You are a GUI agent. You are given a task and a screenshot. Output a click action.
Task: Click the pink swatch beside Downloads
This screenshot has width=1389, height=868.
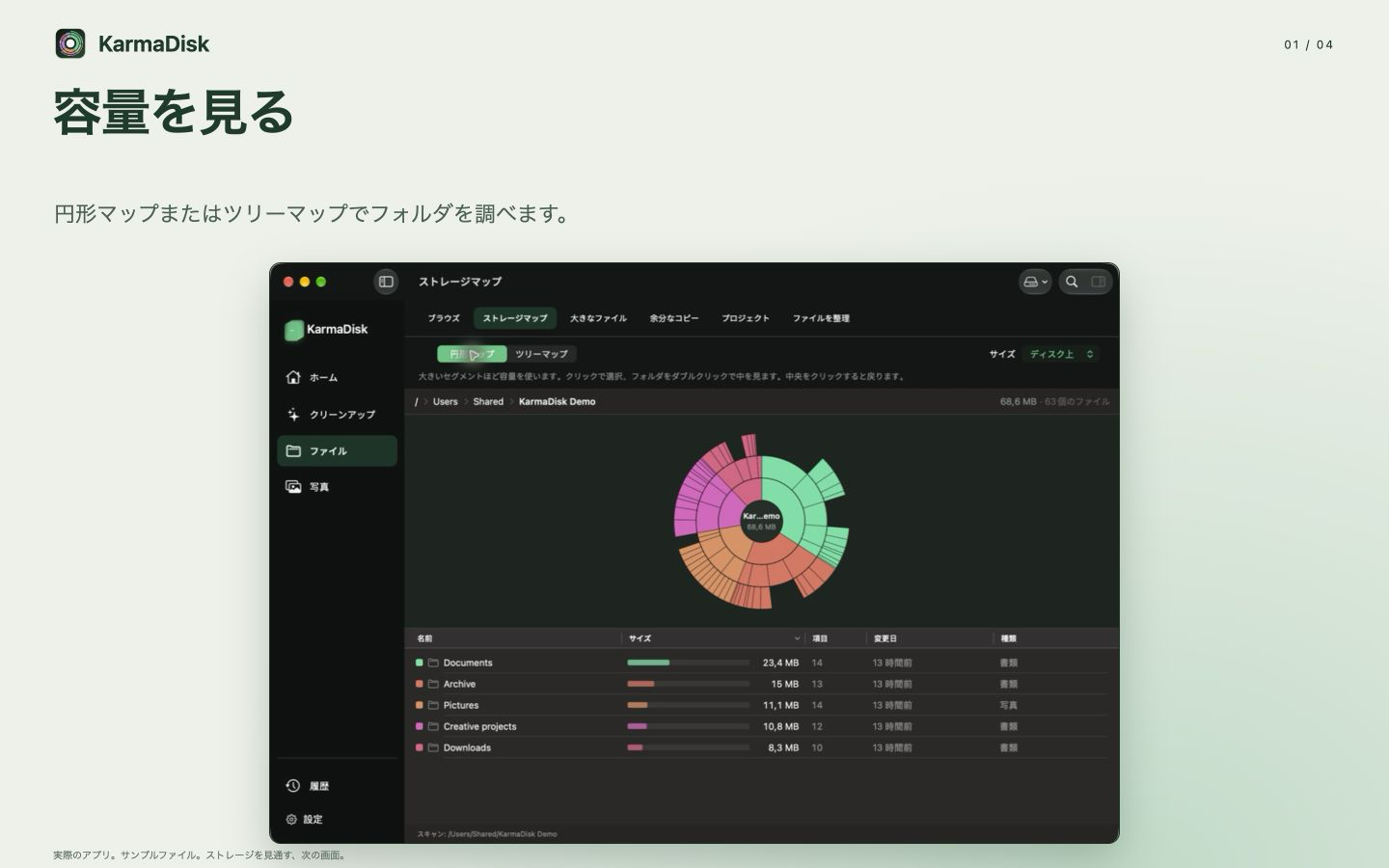[420, 747]
